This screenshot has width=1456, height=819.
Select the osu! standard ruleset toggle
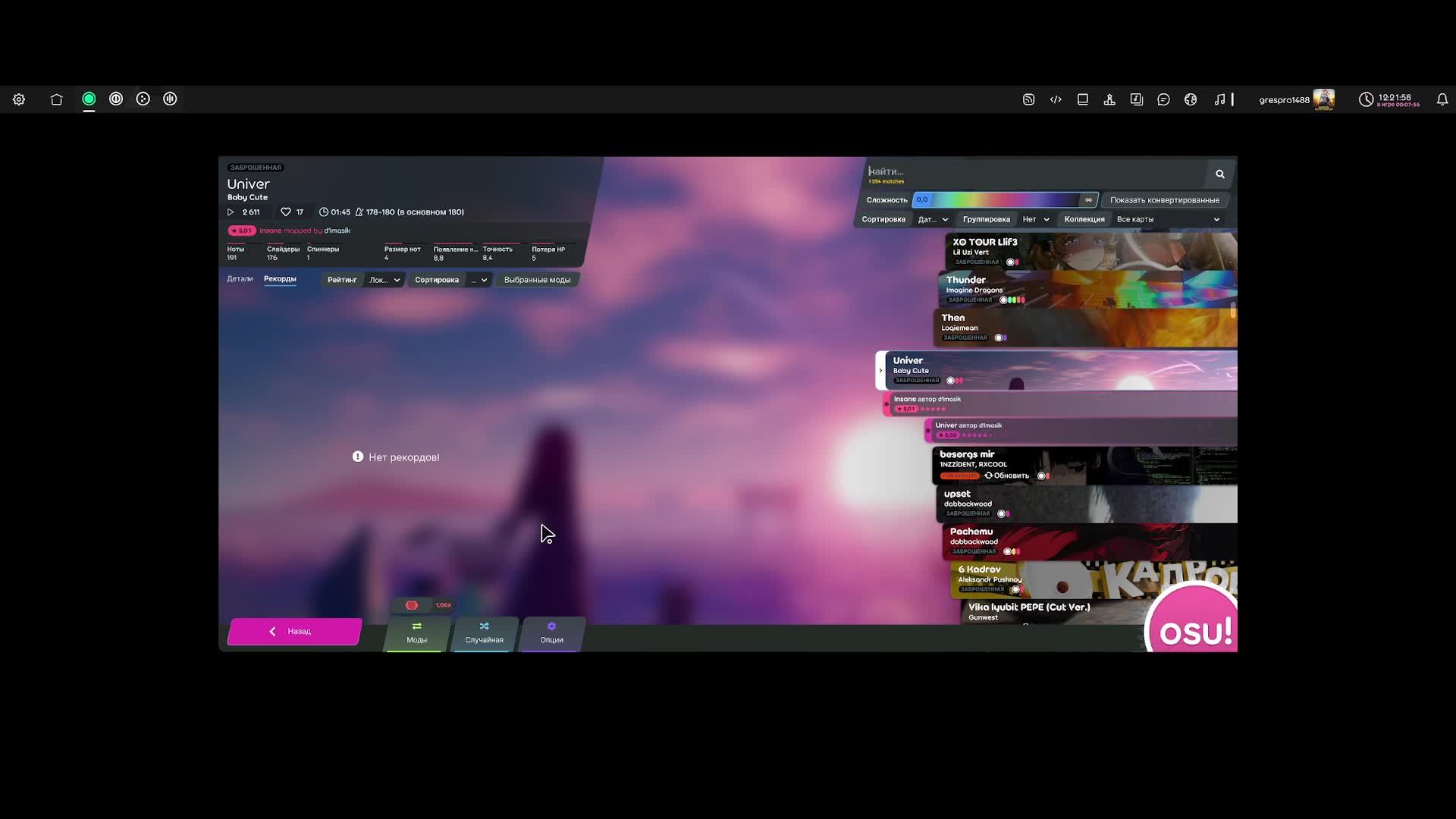click(x=89, y=99)
